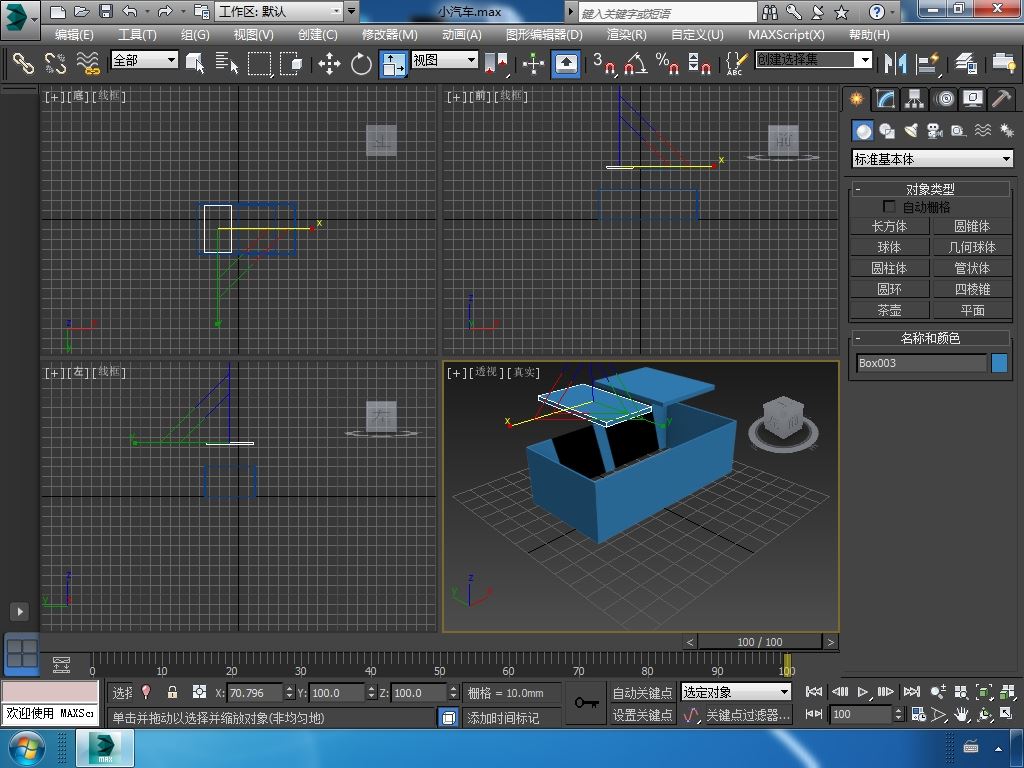
Task: Select the Space Warps category icon
Action: [x=983, y=131]
